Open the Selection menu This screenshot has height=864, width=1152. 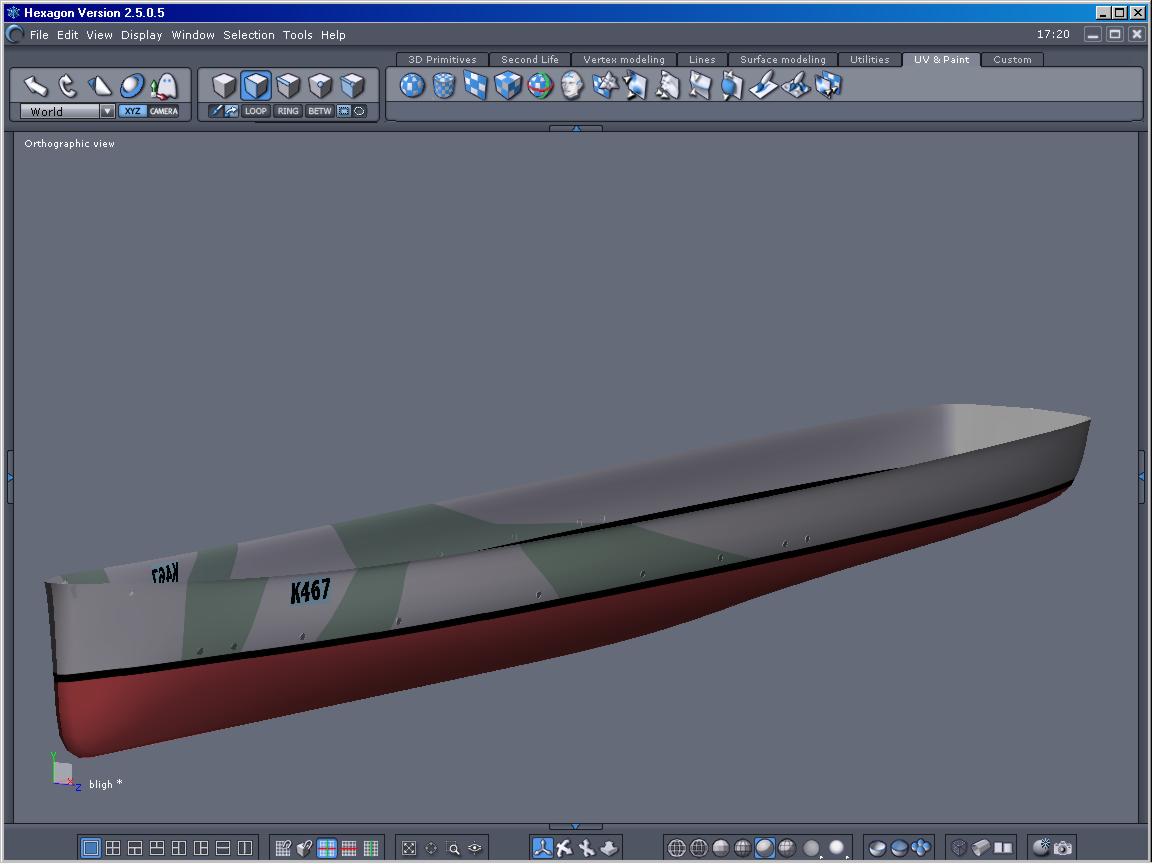248,35
